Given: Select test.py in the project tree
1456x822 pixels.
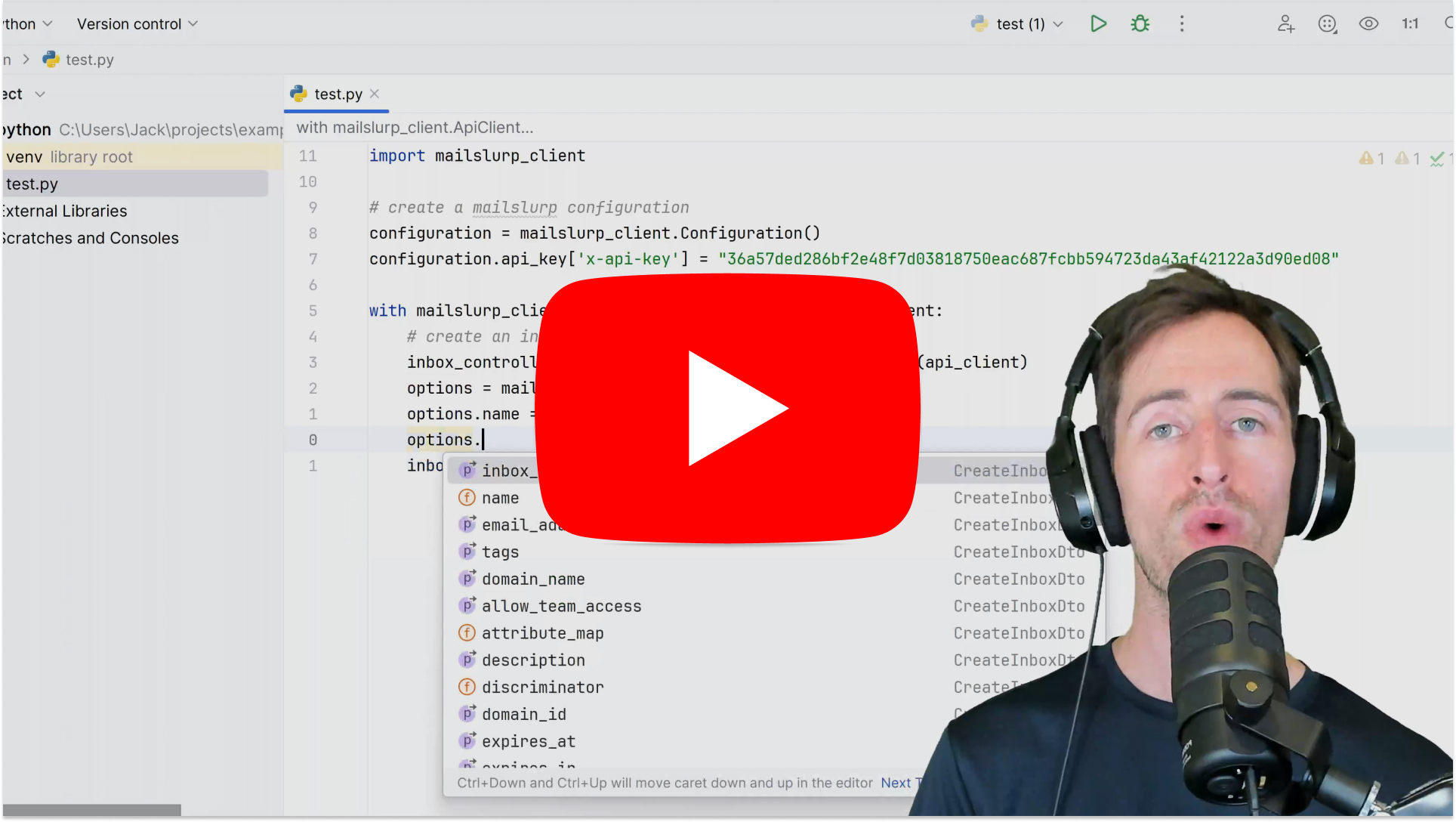Looking at the screenshot, I should 32,184.
